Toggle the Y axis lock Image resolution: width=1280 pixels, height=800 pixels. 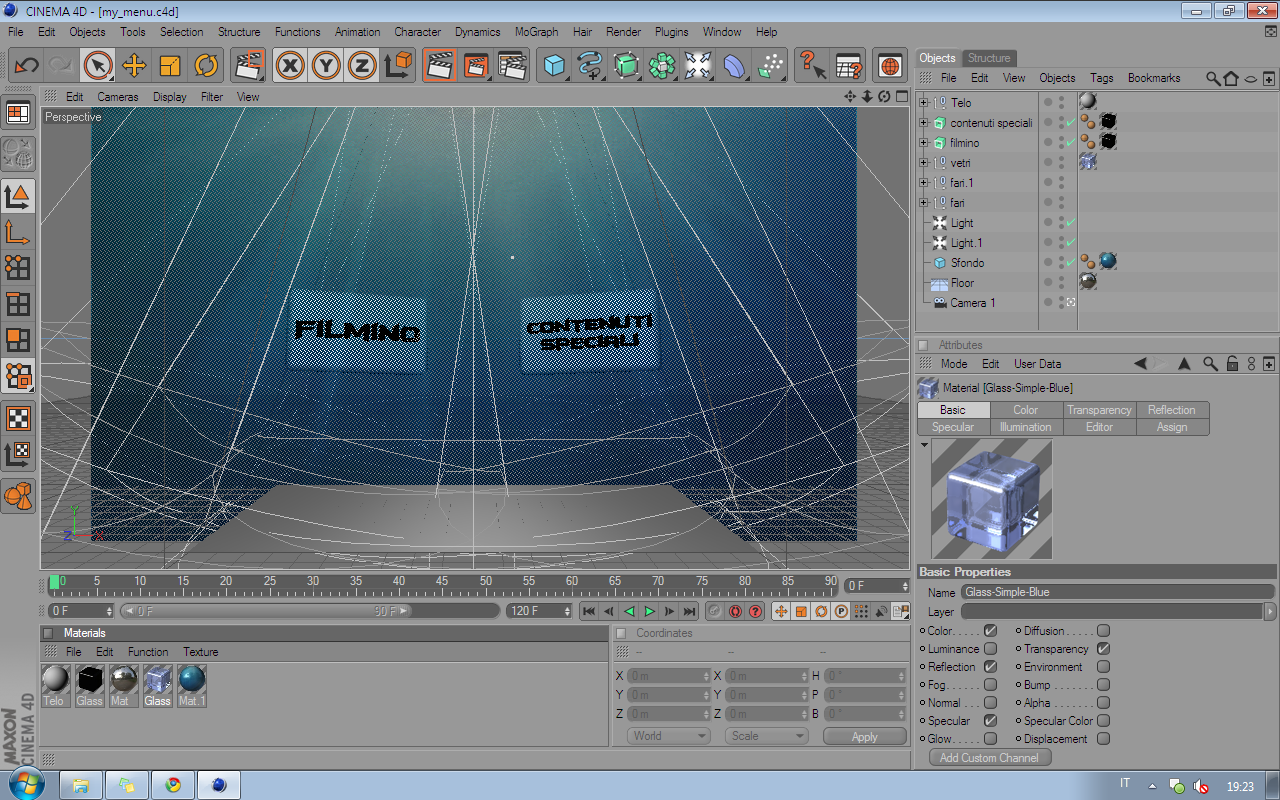[x=326, y=66]
